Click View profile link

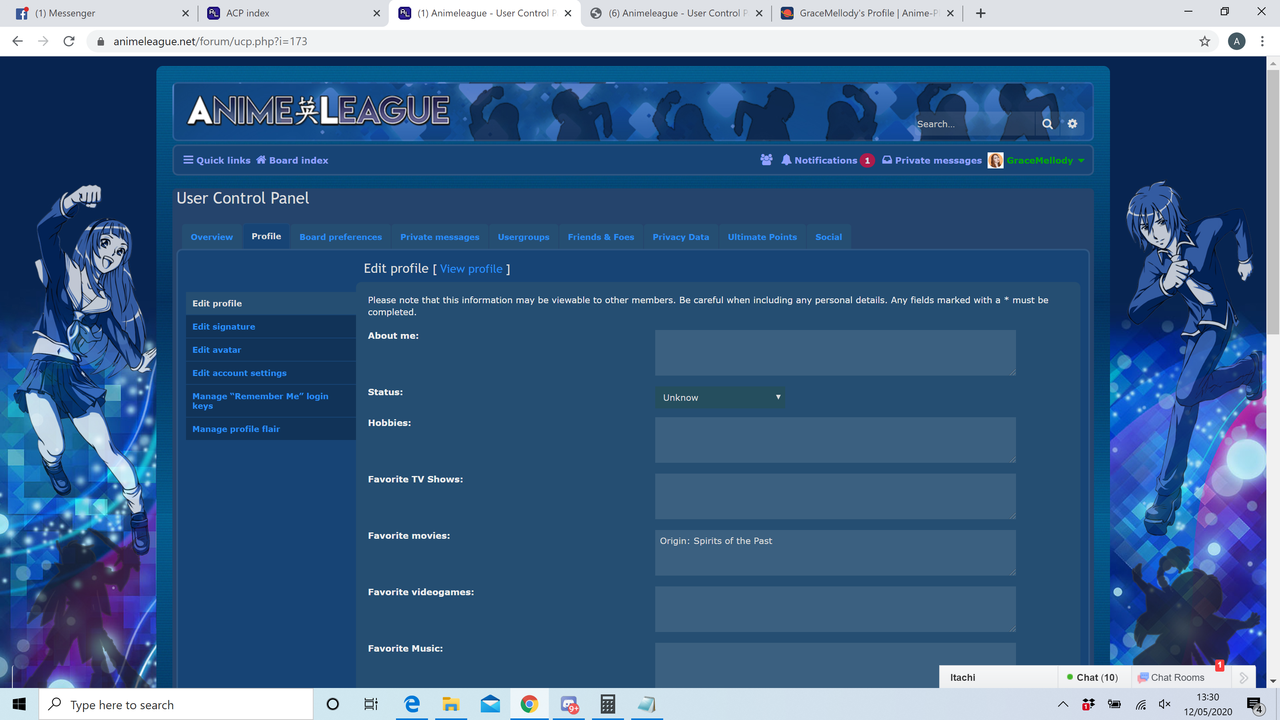(471, 269)
